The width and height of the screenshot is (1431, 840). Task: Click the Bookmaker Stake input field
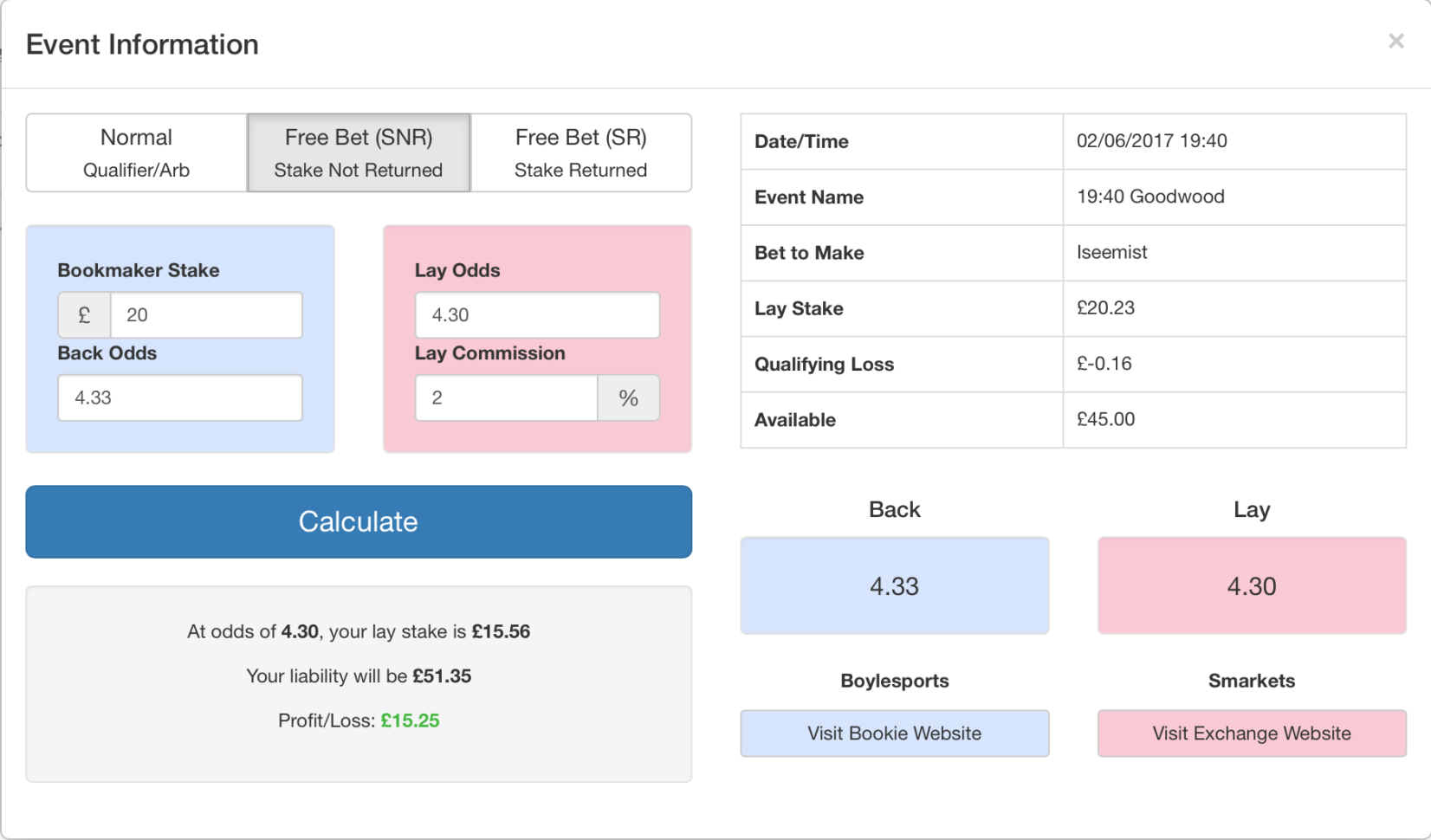pyautogui.click(x=206, y=314)
